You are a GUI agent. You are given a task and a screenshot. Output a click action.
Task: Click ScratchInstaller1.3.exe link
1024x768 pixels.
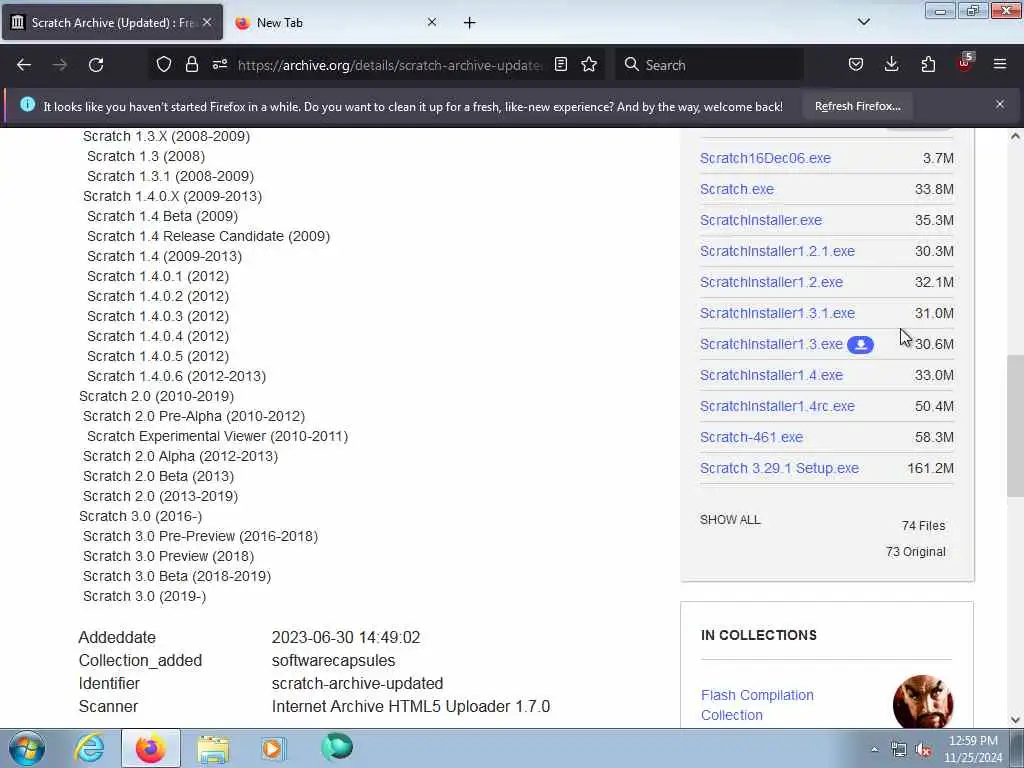pos(771,344)
